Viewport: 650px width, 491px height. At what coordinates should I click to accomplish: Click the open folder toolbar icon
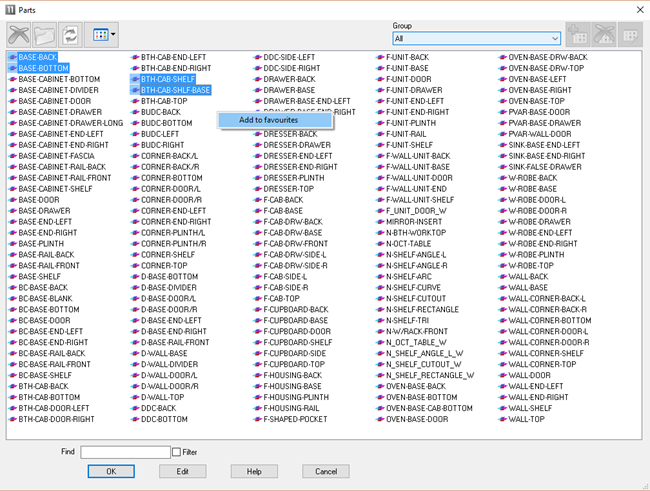[x=44, y=34]
